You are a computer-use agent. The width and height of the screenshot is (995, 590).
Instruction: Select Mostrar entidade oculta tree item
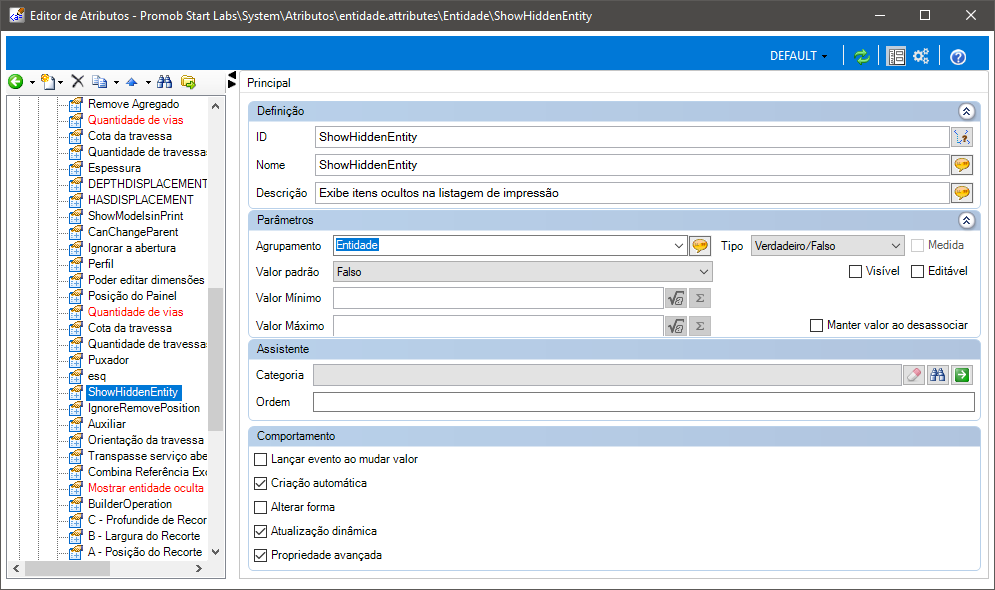coord(145,488)
